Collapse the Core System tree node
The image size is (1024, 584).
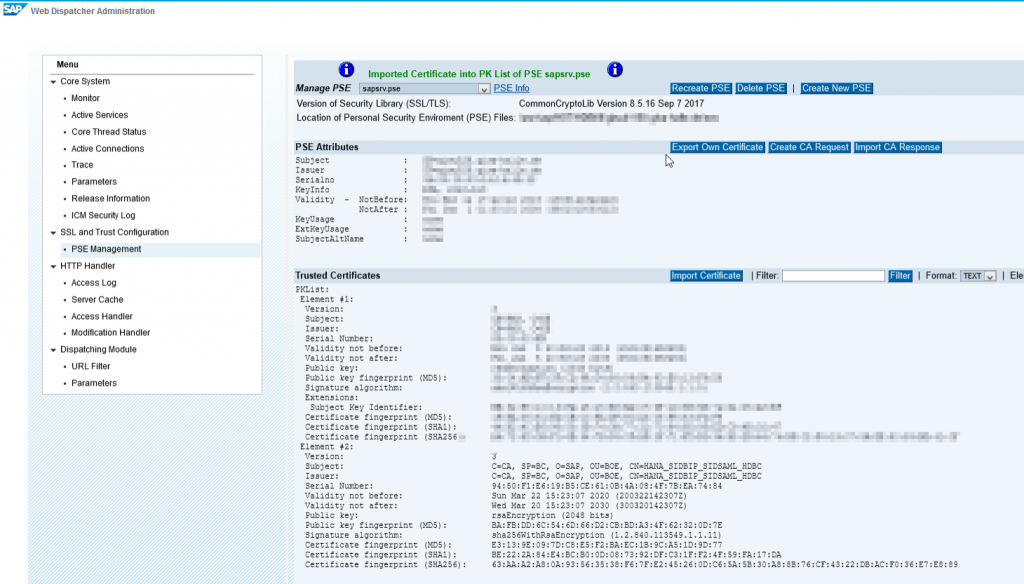point(54,82)
